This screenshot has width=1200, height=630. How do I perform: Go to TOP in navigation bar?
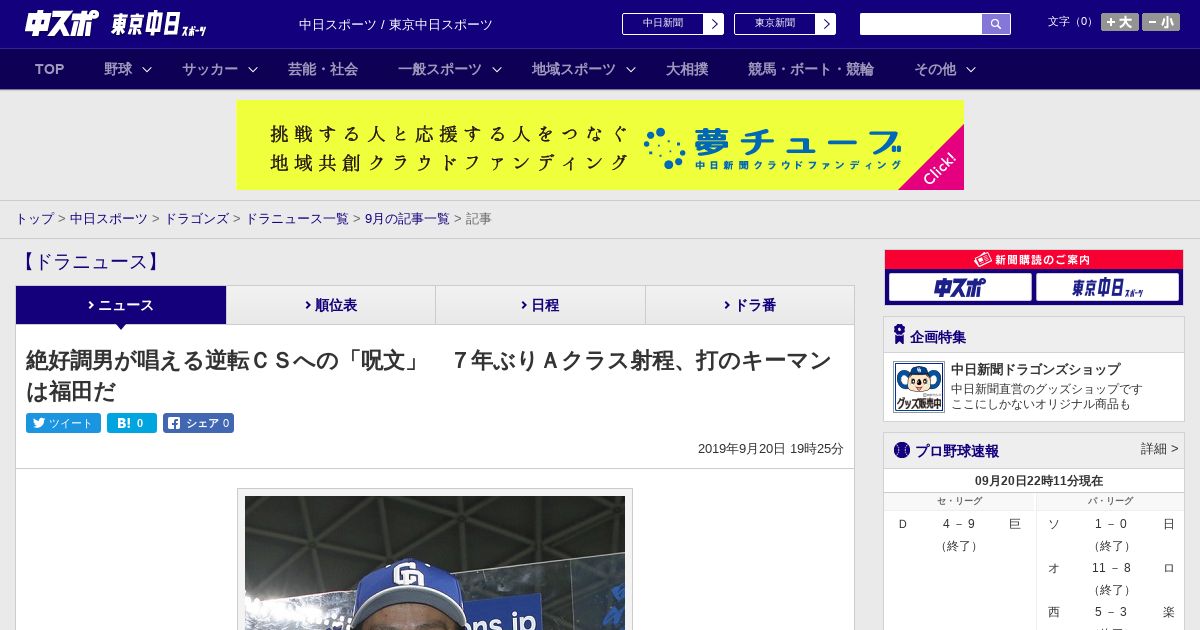coord(50,69)
